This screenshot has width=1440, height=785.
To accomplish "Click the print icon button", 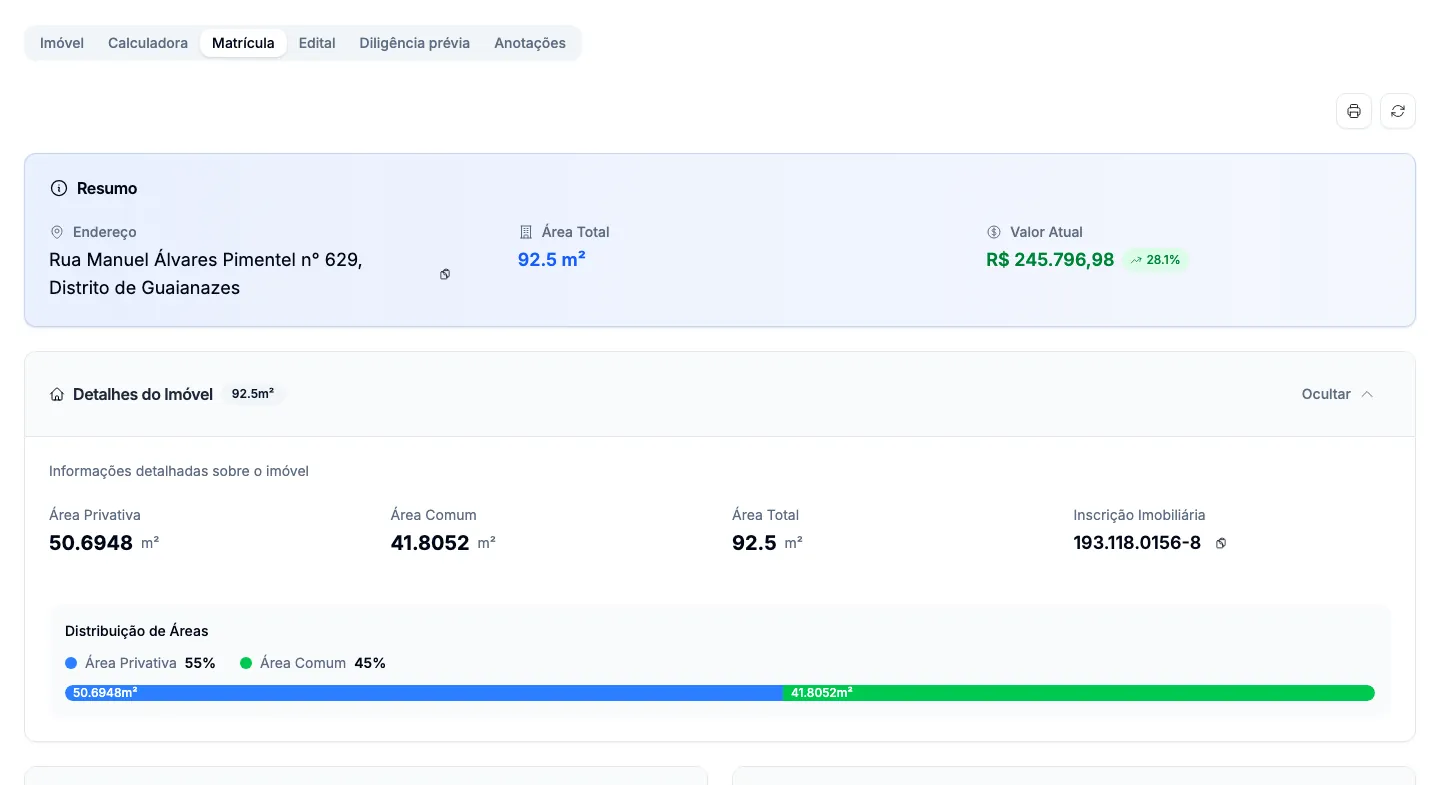I will tap(1354, 111).
